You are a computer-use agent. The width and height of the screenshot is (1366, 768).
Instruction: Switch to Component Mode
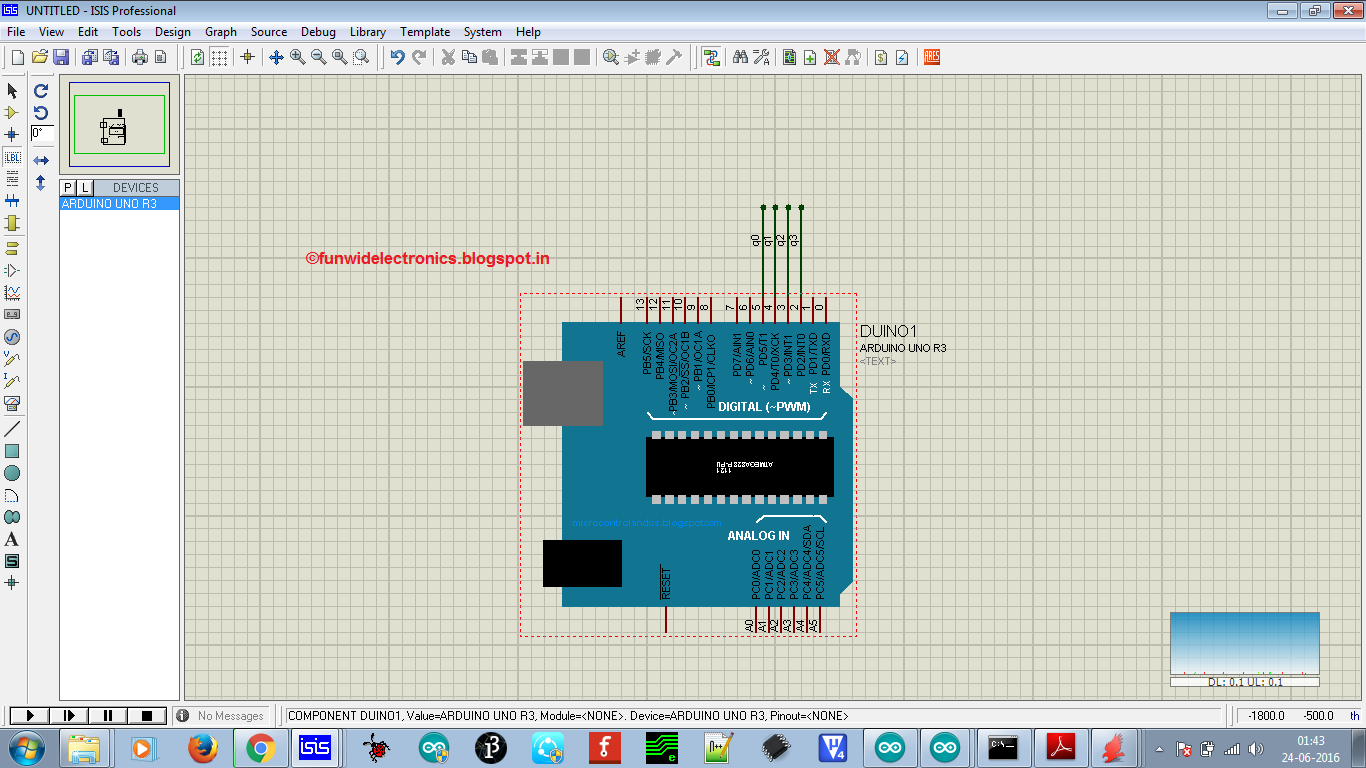pos(13,113)
